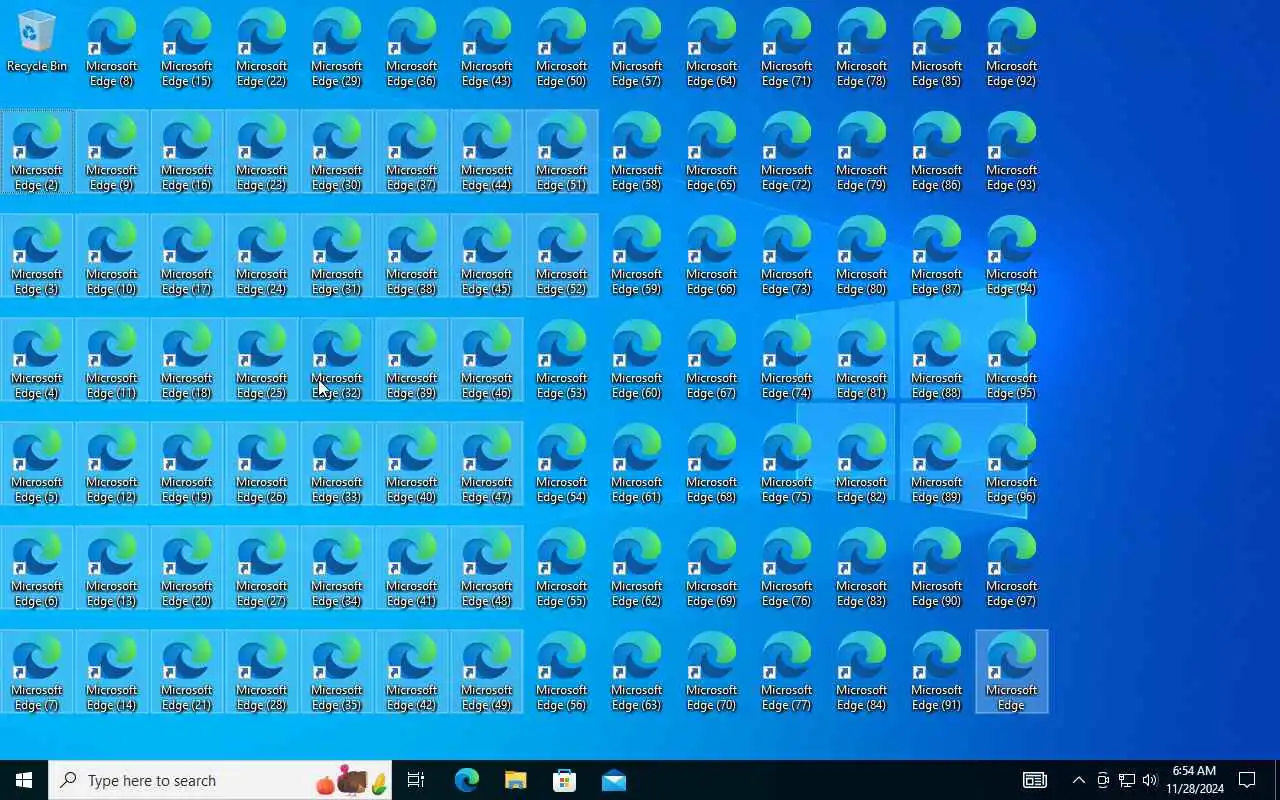The height and width of the screenshot is (800, 1280).
Task: Select Microsoft Edge (94) icon
Action: pos(1012,256)
